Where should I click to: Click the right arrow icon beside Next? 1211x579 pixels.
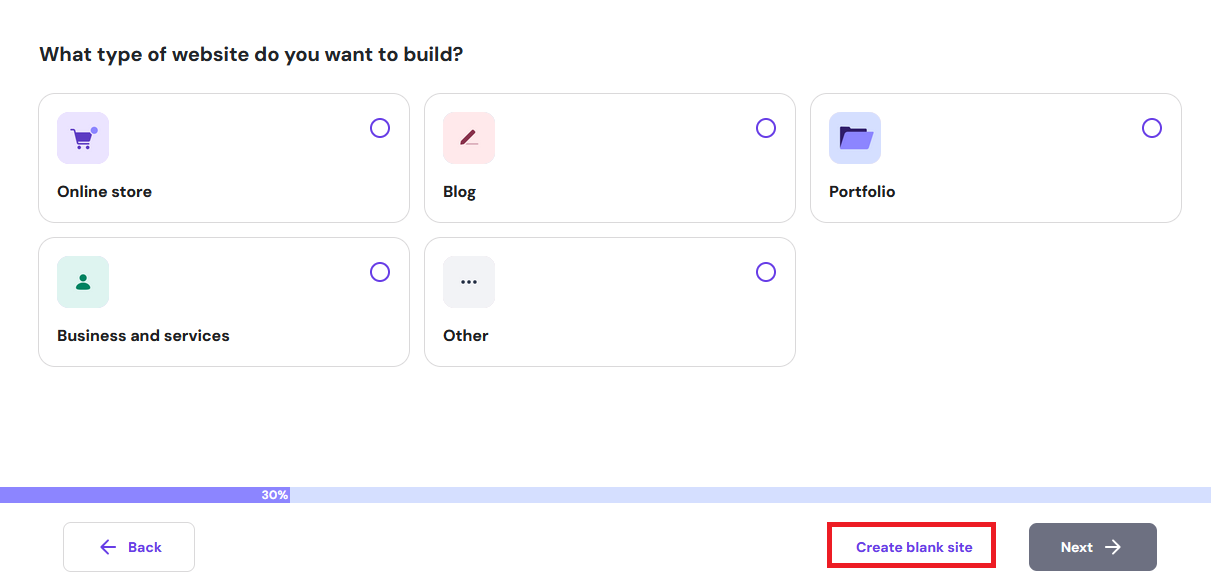pyautogui.click(x=1113, y=547)
